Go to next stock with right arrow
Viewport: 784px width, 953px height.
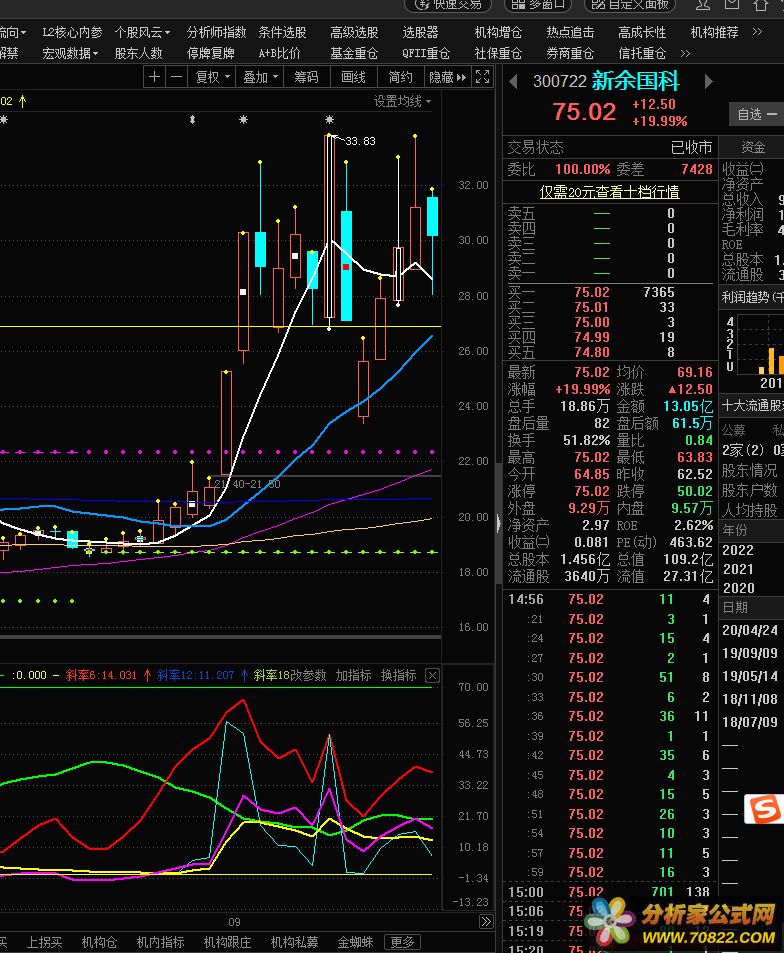708,82
